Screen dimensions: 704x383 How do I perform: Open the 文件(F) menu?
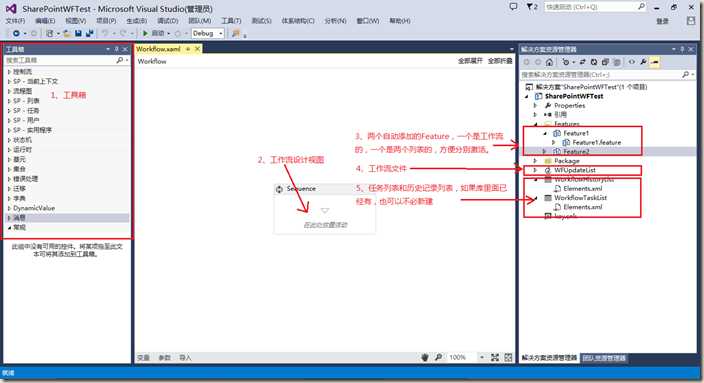pos(15,21)
